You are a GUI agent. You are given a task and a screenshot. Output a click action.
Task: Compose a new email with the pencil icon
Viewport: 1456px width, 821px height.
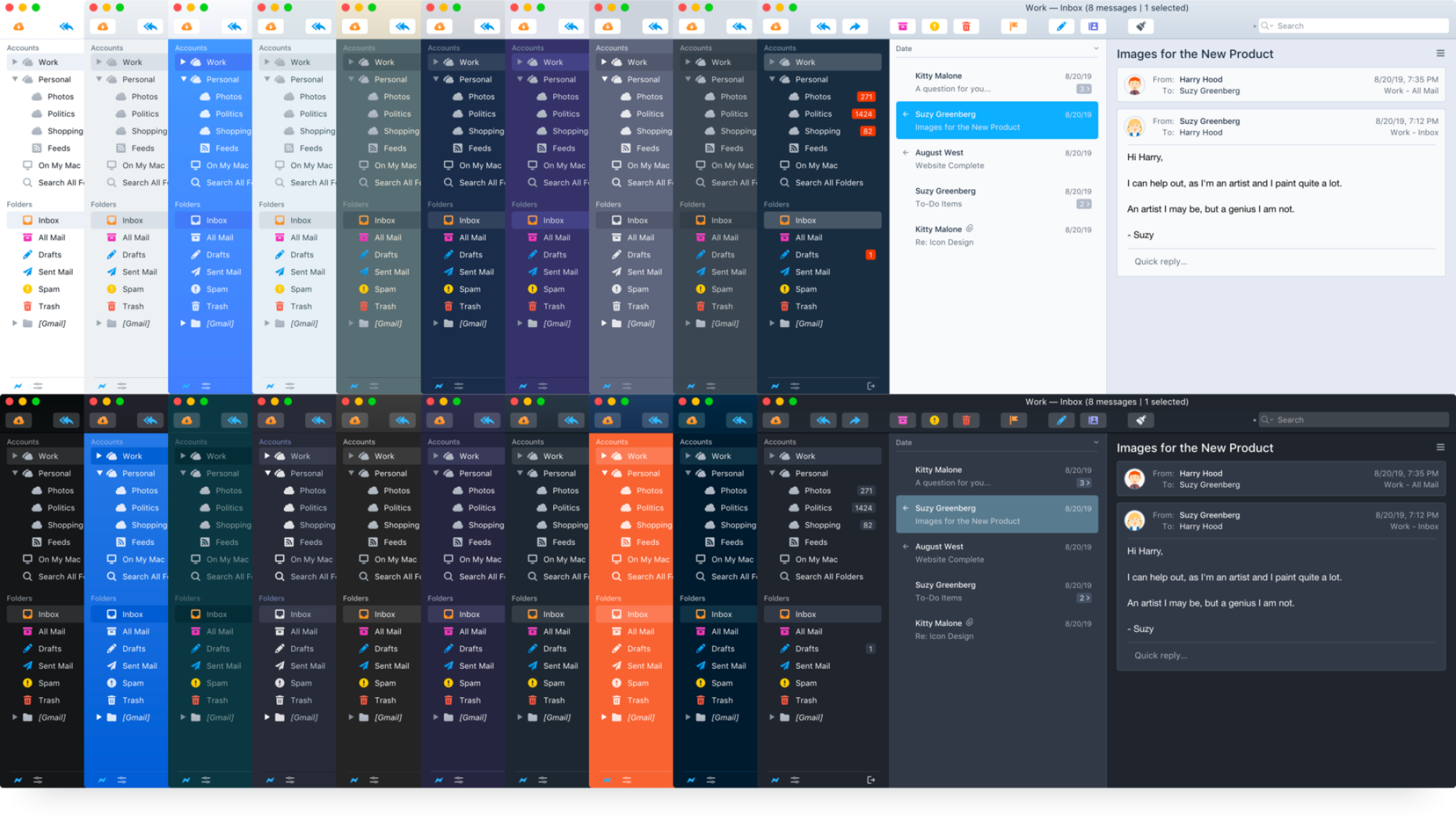(1062, 26)
